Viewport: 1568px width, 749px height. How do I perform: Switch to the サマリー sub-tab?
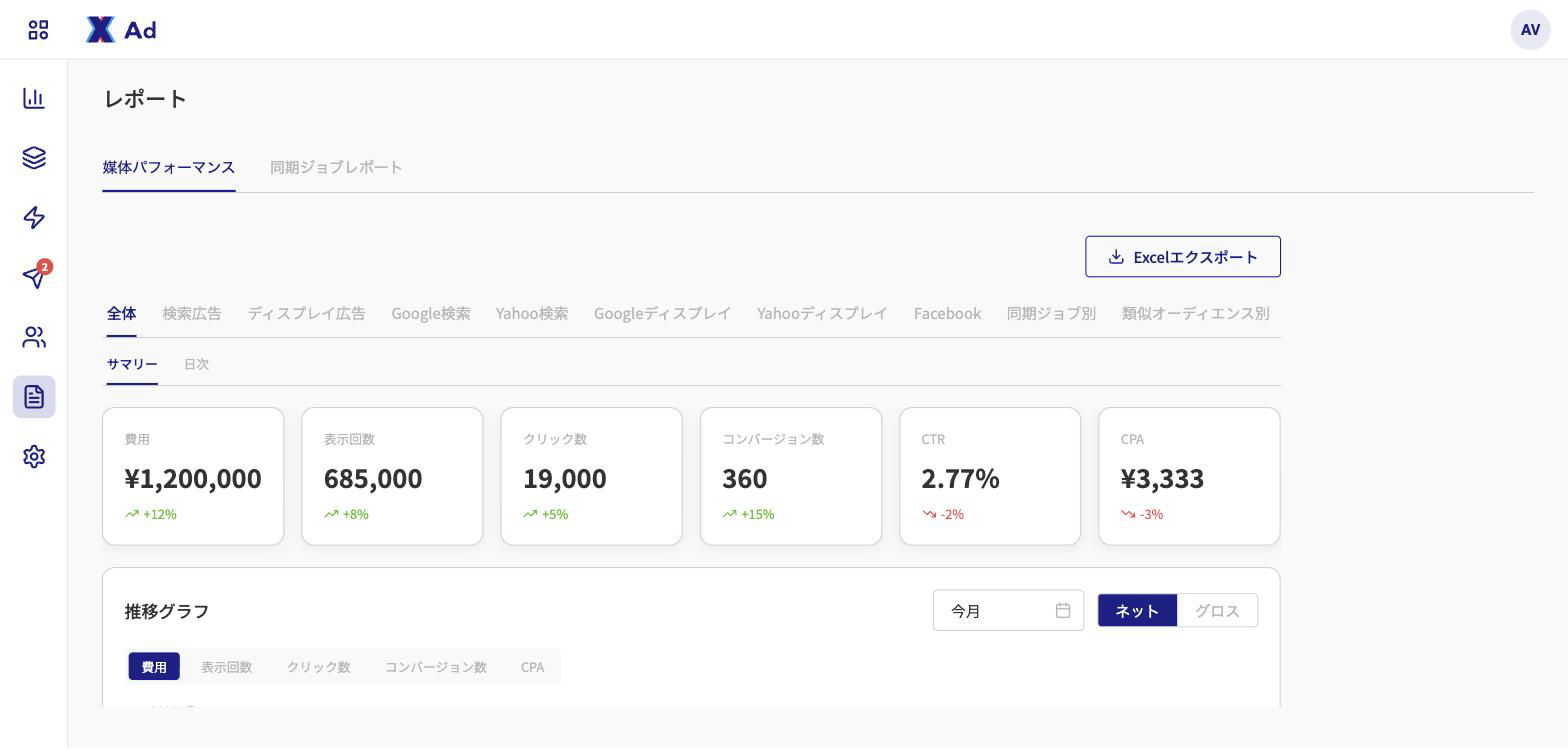pos(132,364)
